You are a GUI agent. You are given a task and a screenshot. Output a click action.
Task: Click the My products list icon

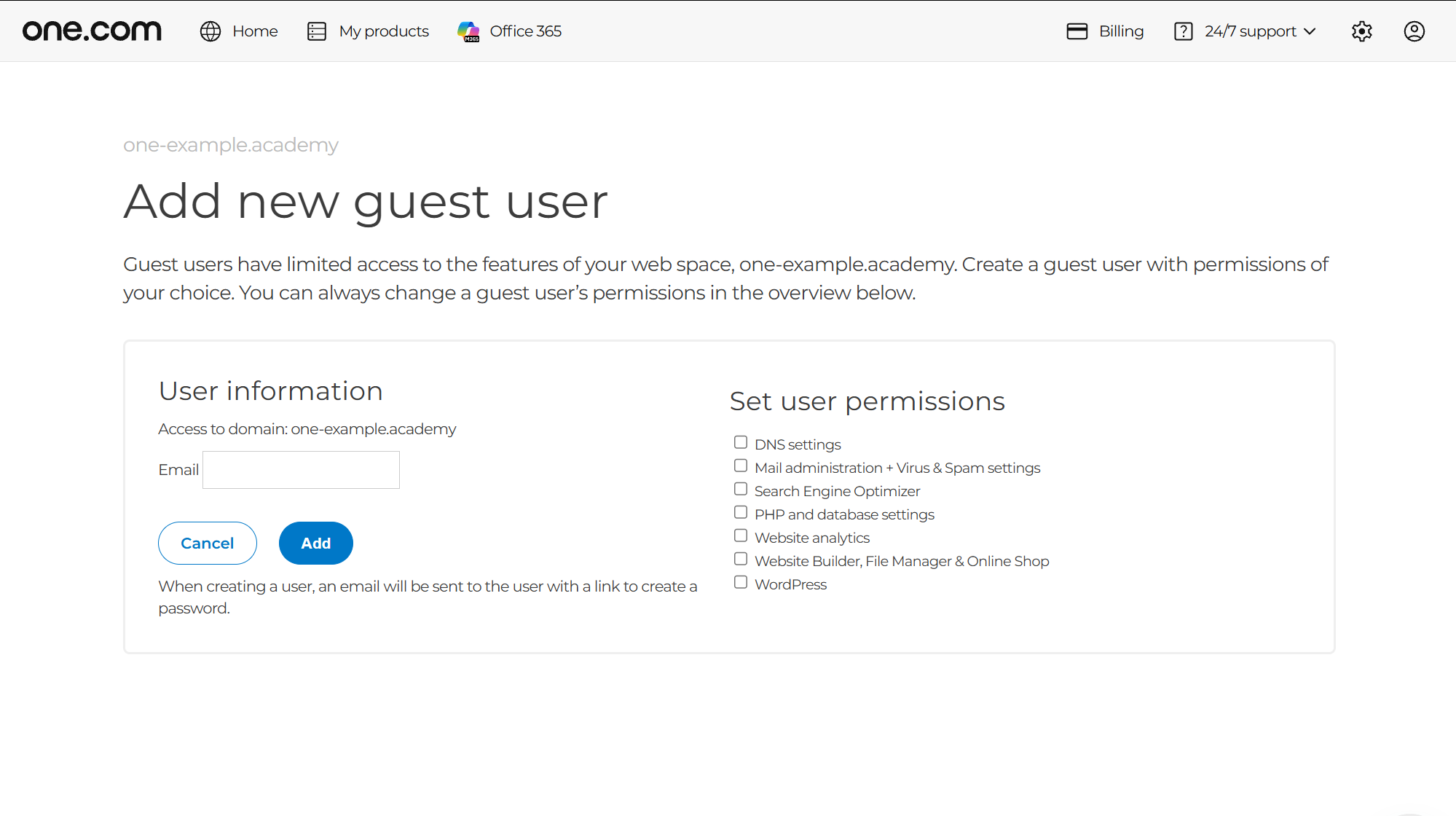point(317,31)
